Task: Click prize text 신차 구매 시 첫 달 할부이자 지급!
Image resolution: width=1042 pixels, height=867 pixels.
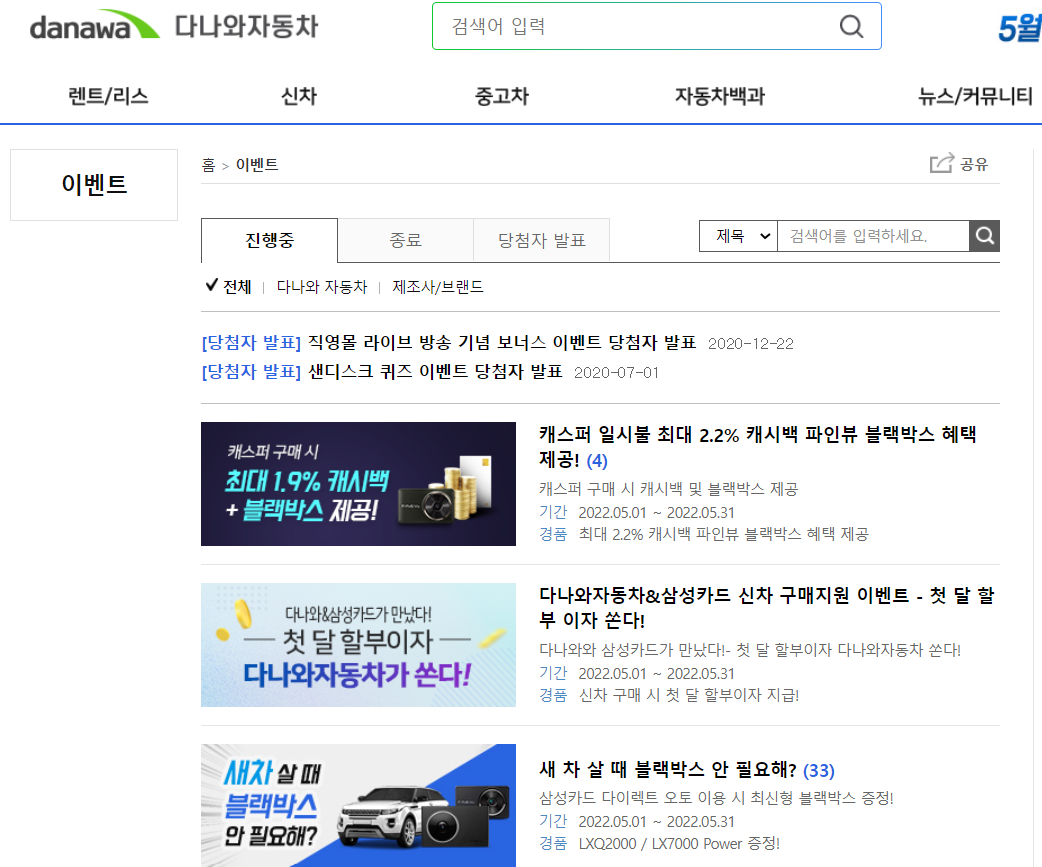Action: click(688, 695)
